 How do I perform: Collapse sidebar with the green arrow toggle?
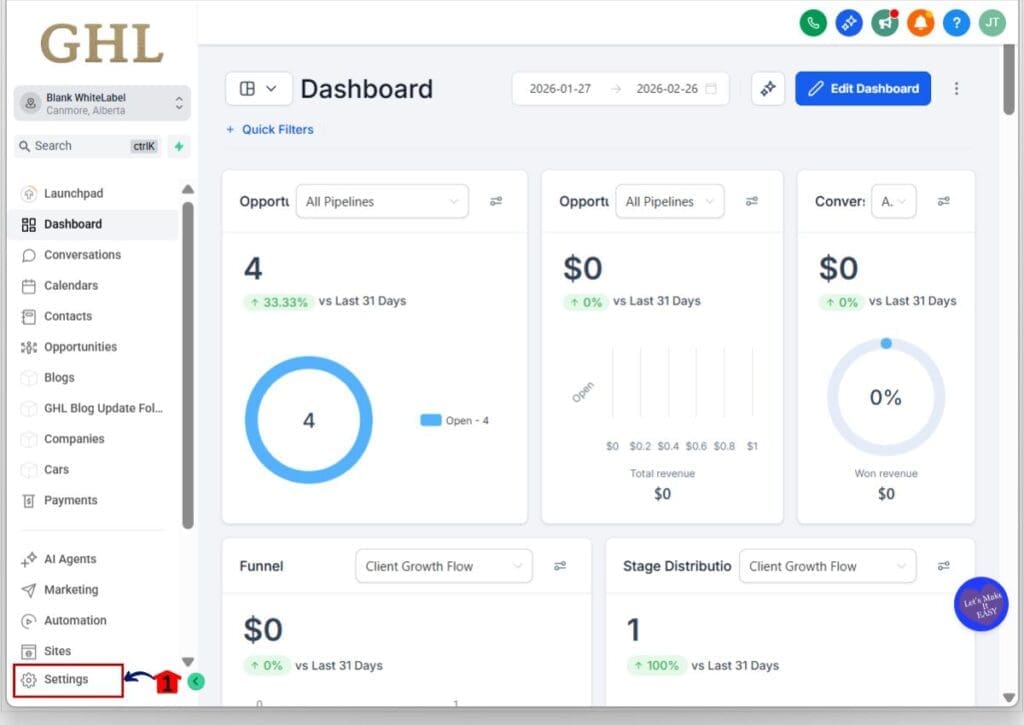tap(196, 681)
